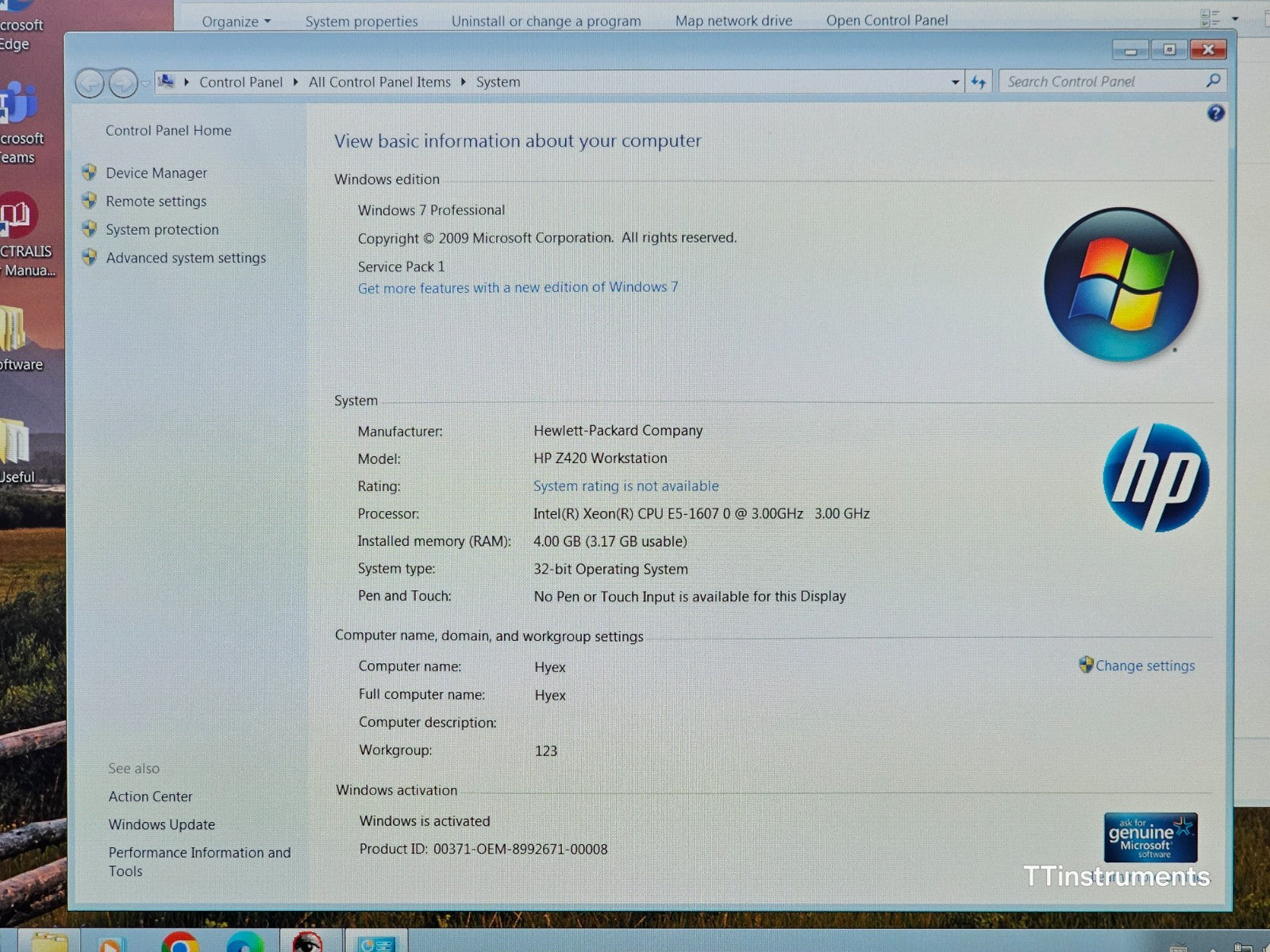Click the magnifier search icon
This screenshot has width=1270, height=952.
pos(1213,81)
